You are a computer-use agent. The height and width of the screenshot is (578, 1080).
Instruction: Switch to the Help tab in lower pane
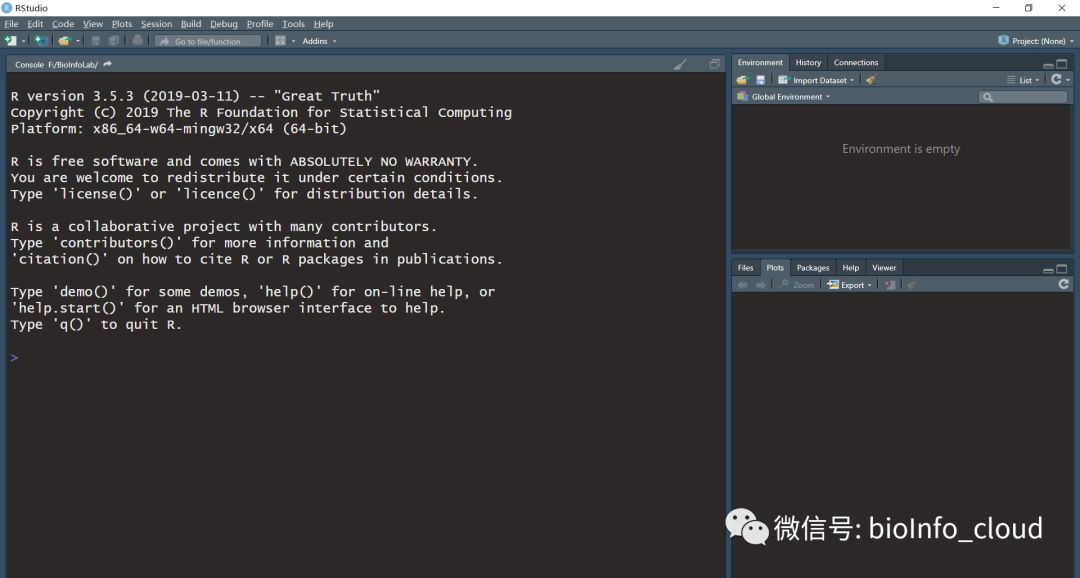pyautogui.click(x=851, y=268)
